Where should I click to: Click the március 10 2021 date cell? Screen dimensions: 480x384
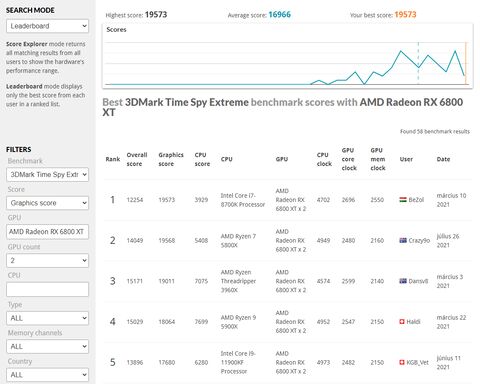[x=451, y=200]
